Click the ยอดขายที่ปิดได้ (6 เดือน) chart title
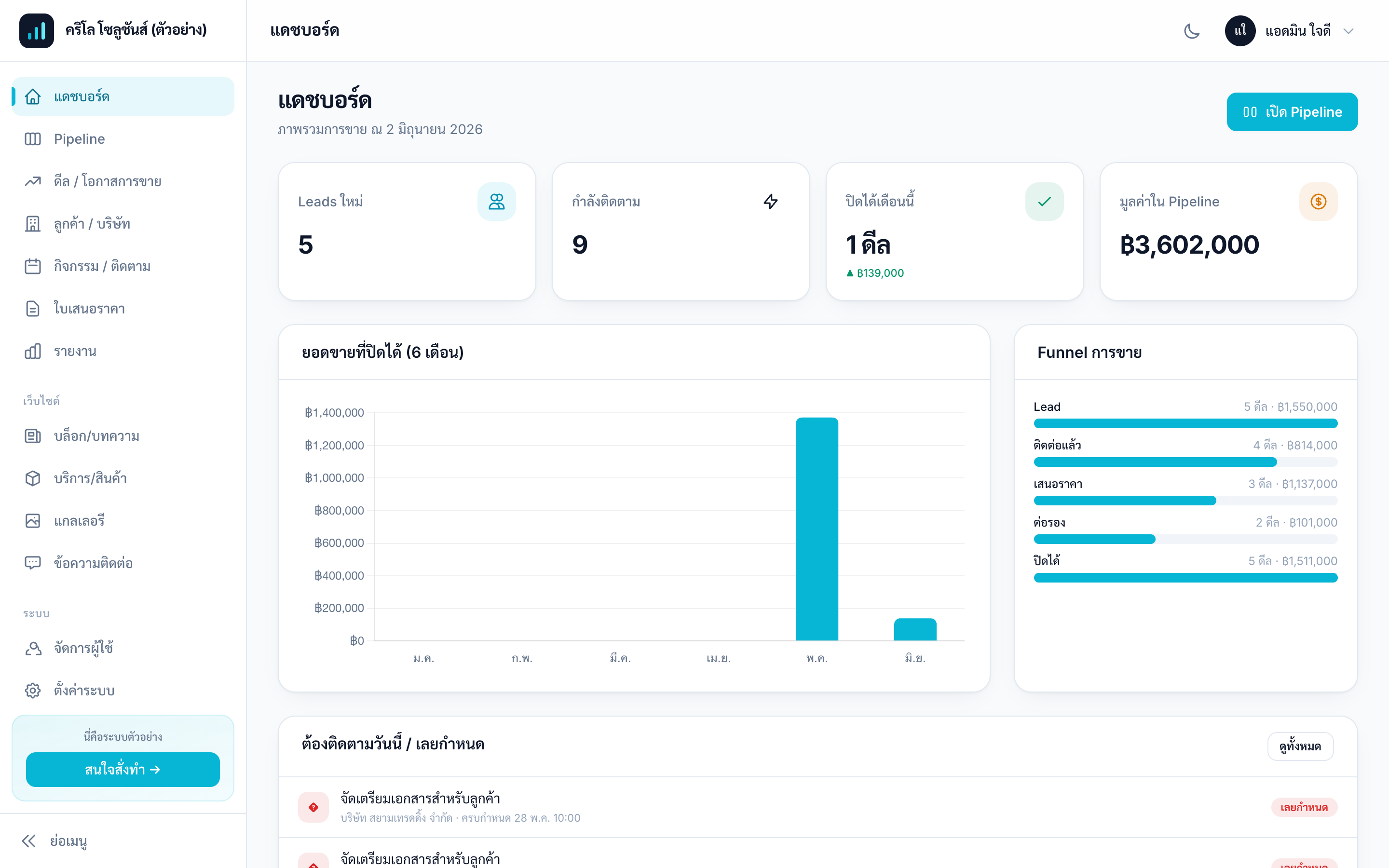Screen dimensions: 1389x868 point(383,352)
